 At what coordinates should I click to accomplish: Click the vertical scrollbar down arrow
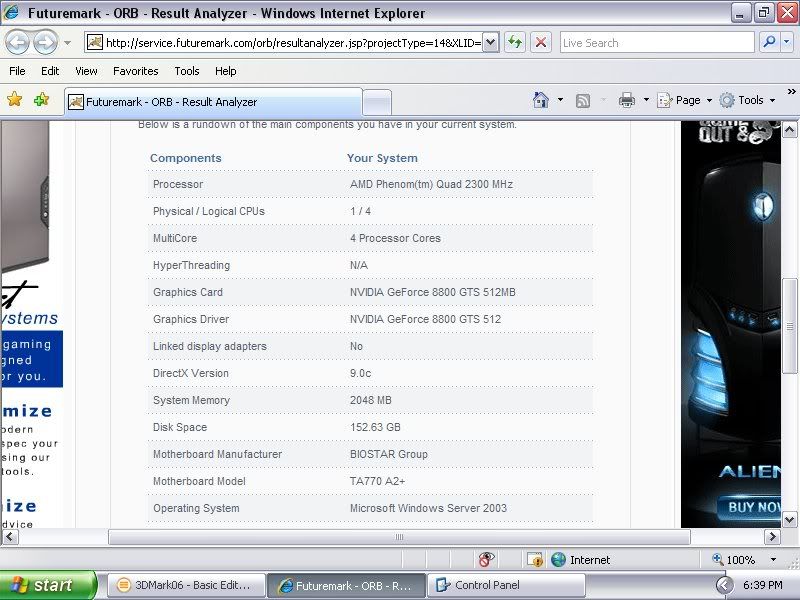(x=789, y=519)
